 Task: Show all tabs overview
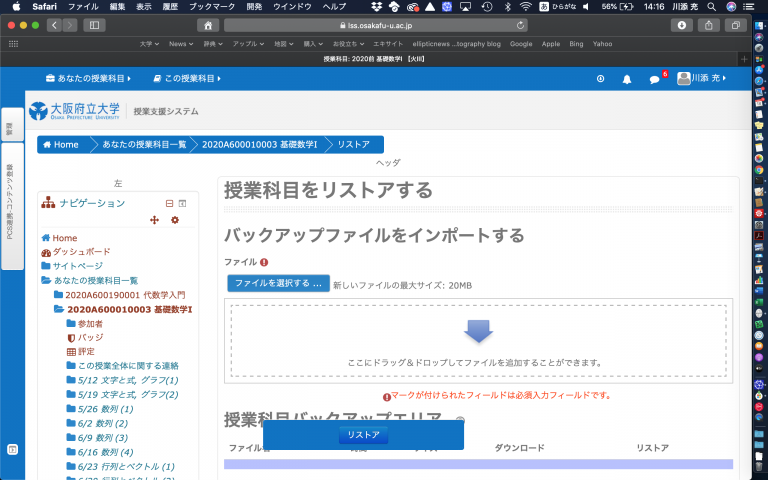735,25
